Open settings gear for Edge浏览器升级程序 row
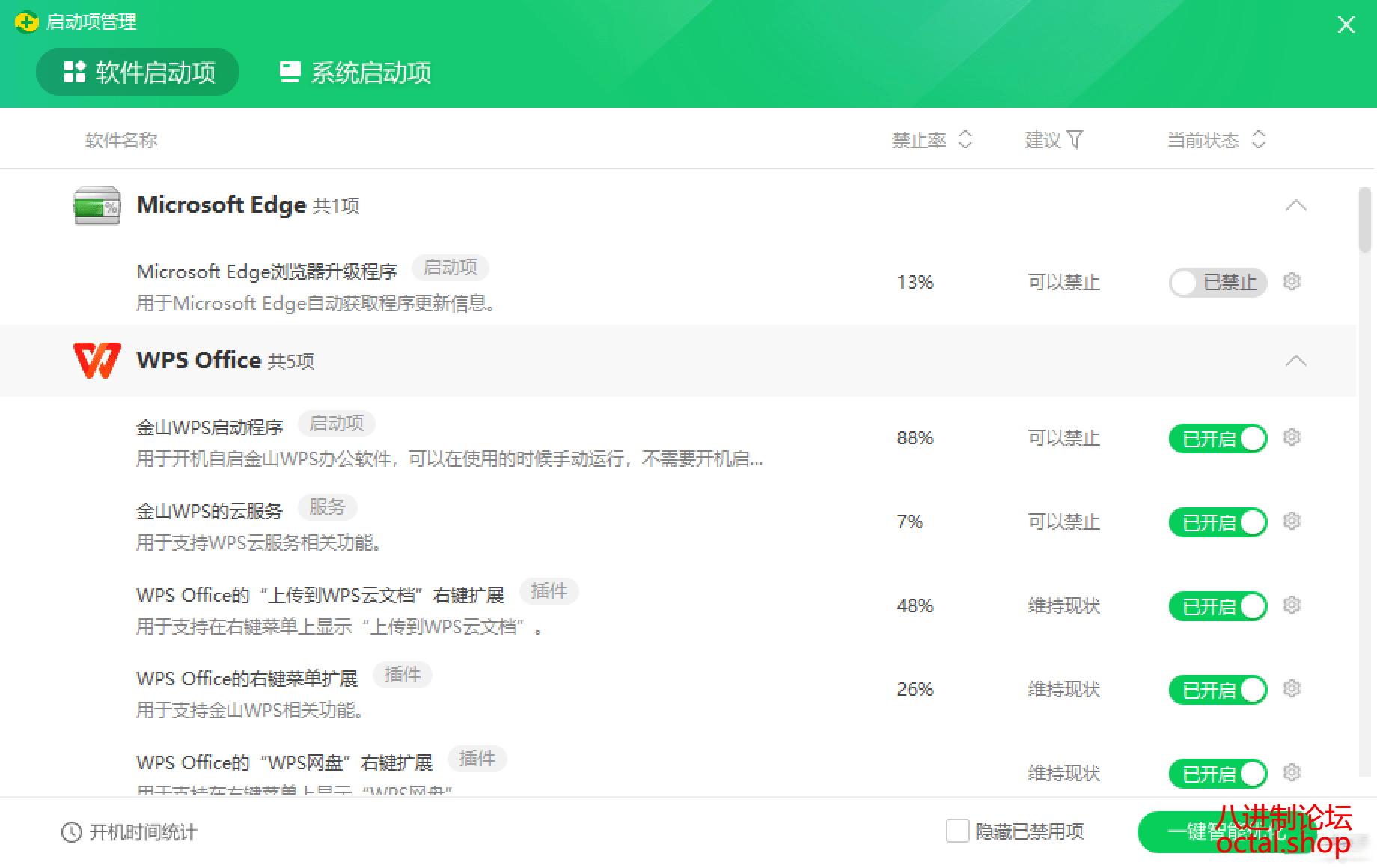The height and width of the screenshot is (868, 1377). point(1292,281)
